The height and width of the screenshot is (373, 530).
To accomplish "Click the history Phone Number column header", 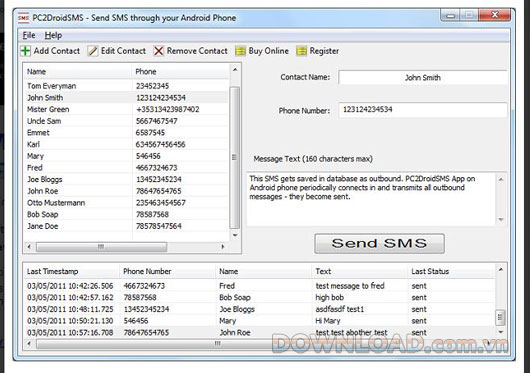I will click(167, 271).
